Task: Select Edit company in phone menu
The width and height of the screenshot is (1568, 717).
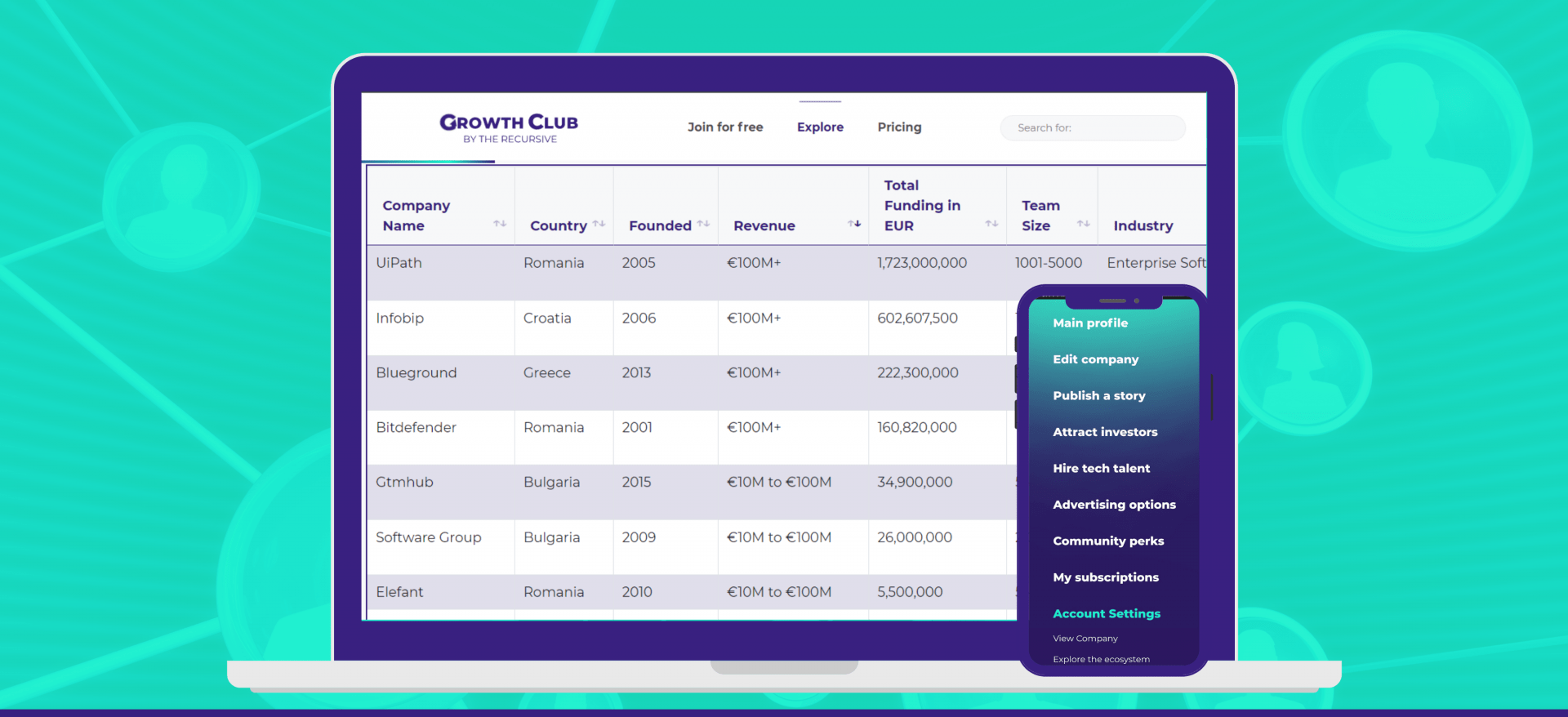Action: click(x=1095, y=359)
